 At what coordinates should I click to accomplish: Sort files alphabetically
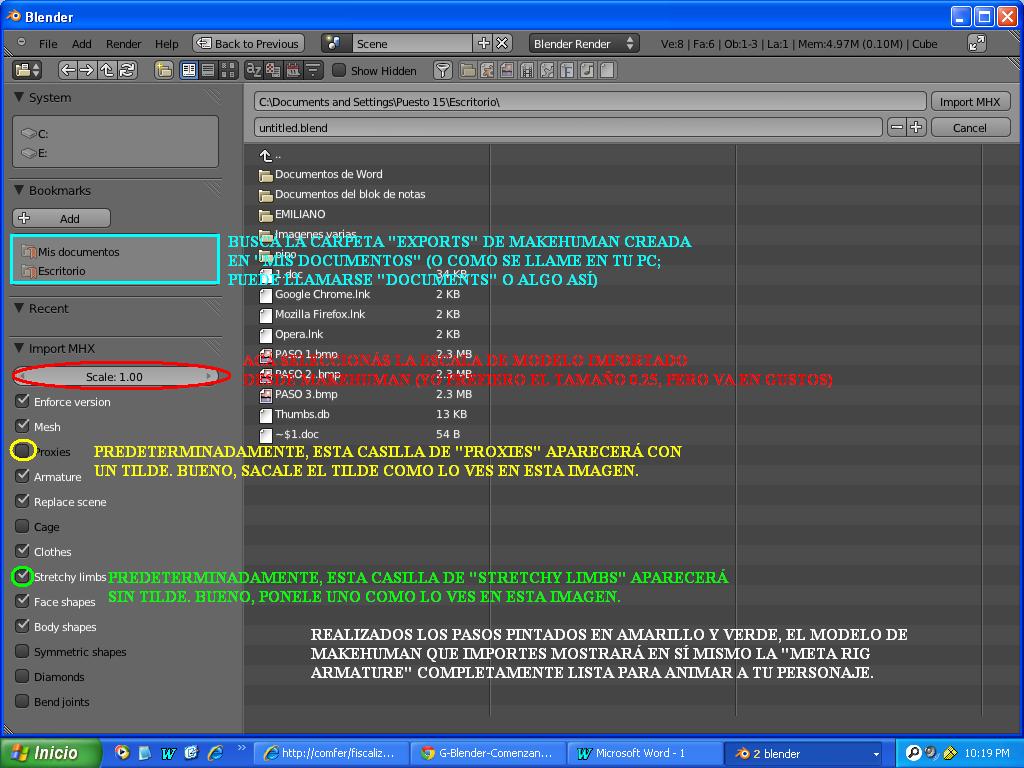pos(253,70)
